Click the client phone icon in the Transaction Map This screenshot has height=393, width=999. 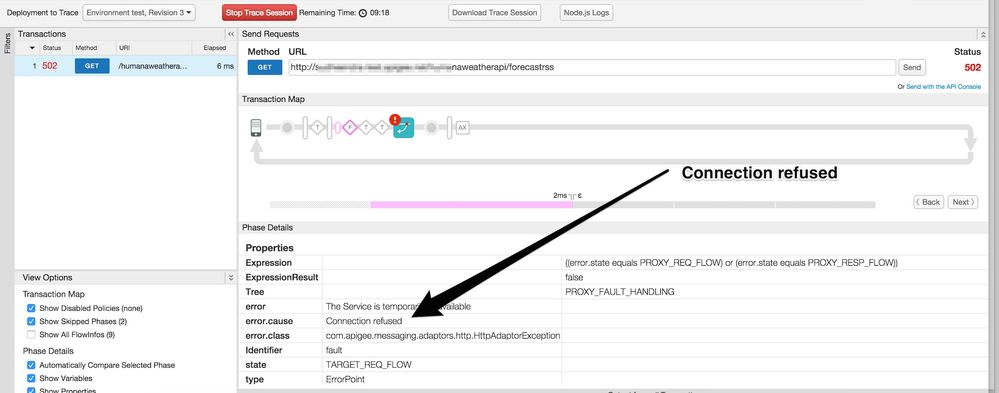coord(256,127)
